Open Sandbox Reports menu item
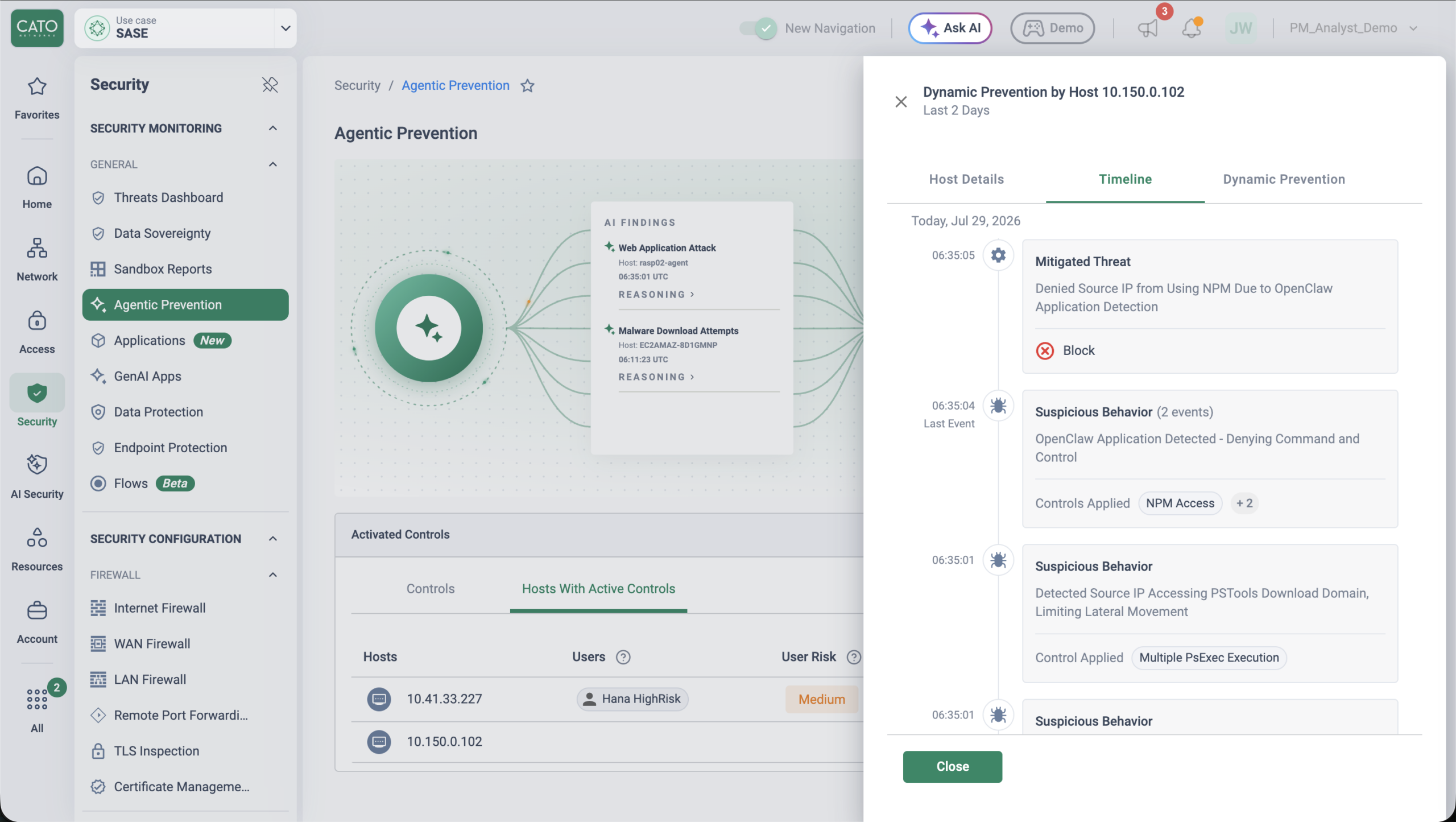Image resolution: width=1456 pixels, height=822 pixels. (185, 269)
